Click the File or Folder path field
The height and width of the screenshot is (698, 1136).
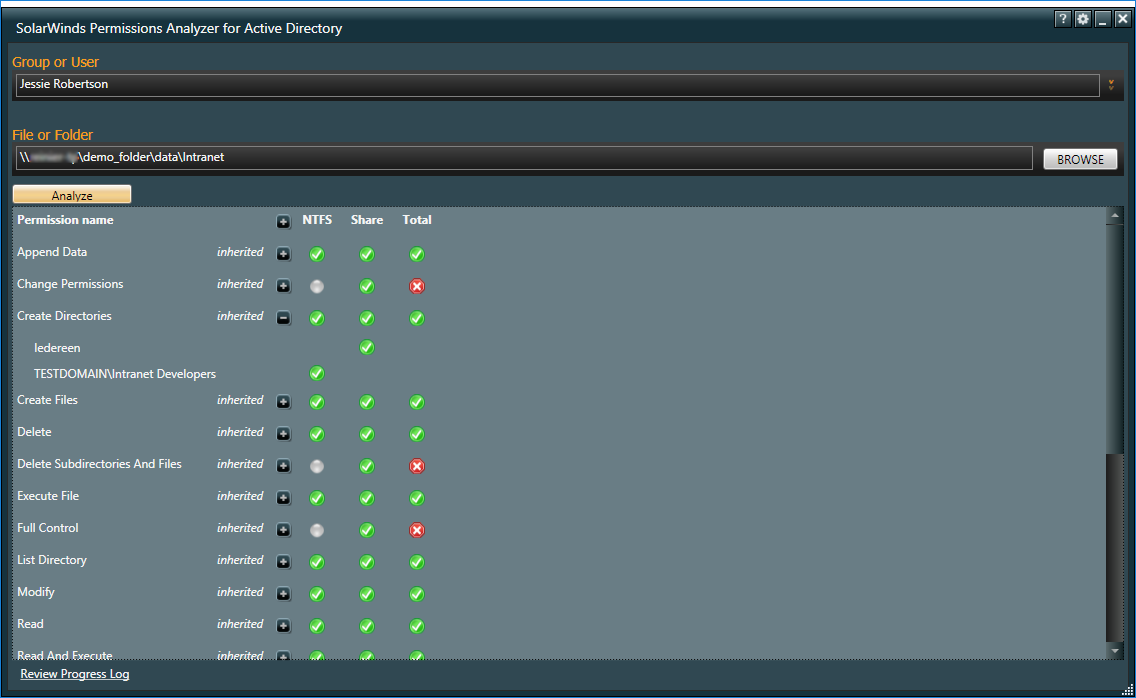(524, 157)
